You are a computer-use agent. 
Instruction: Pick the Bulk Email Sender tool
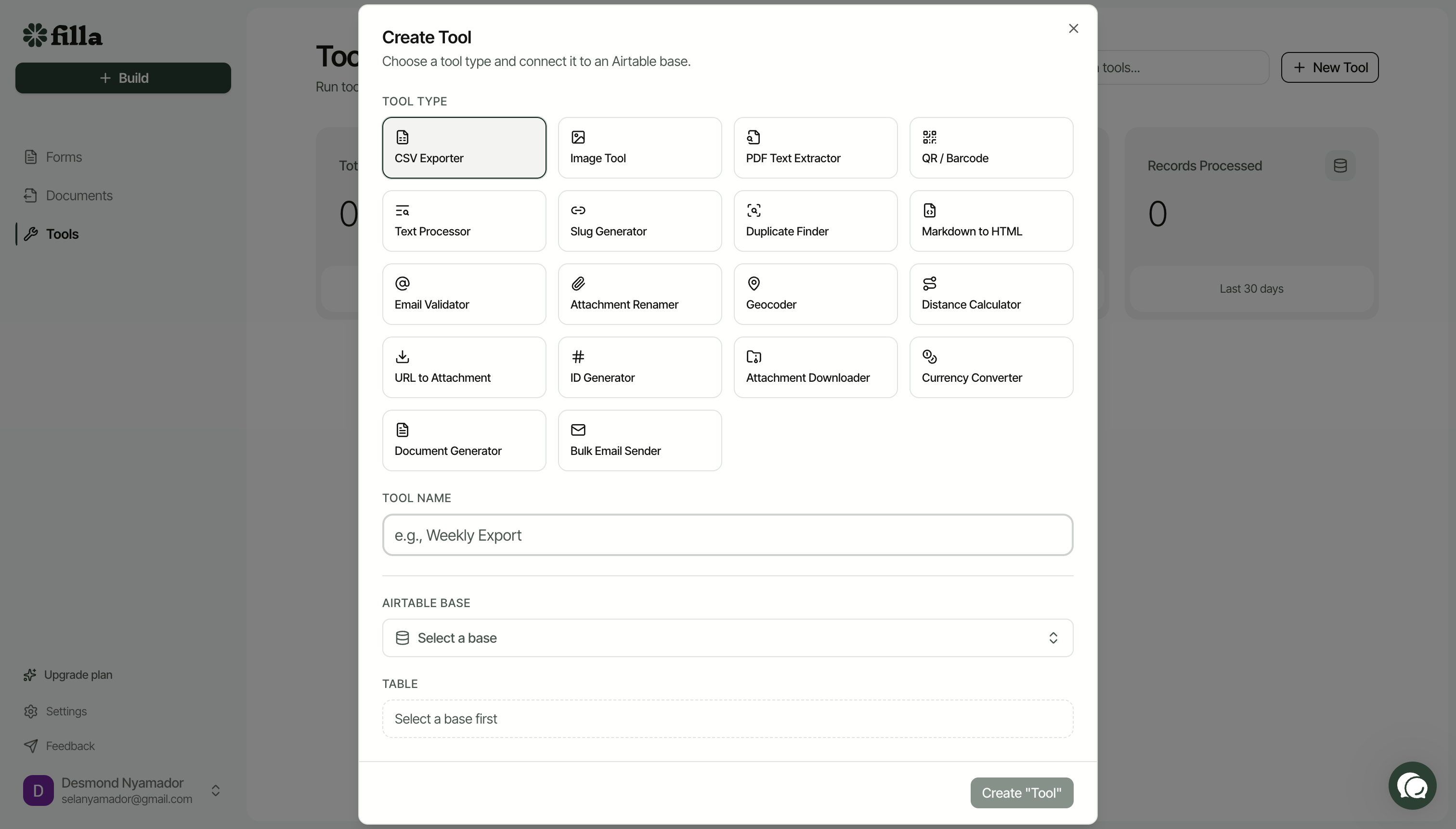(639, 440)
